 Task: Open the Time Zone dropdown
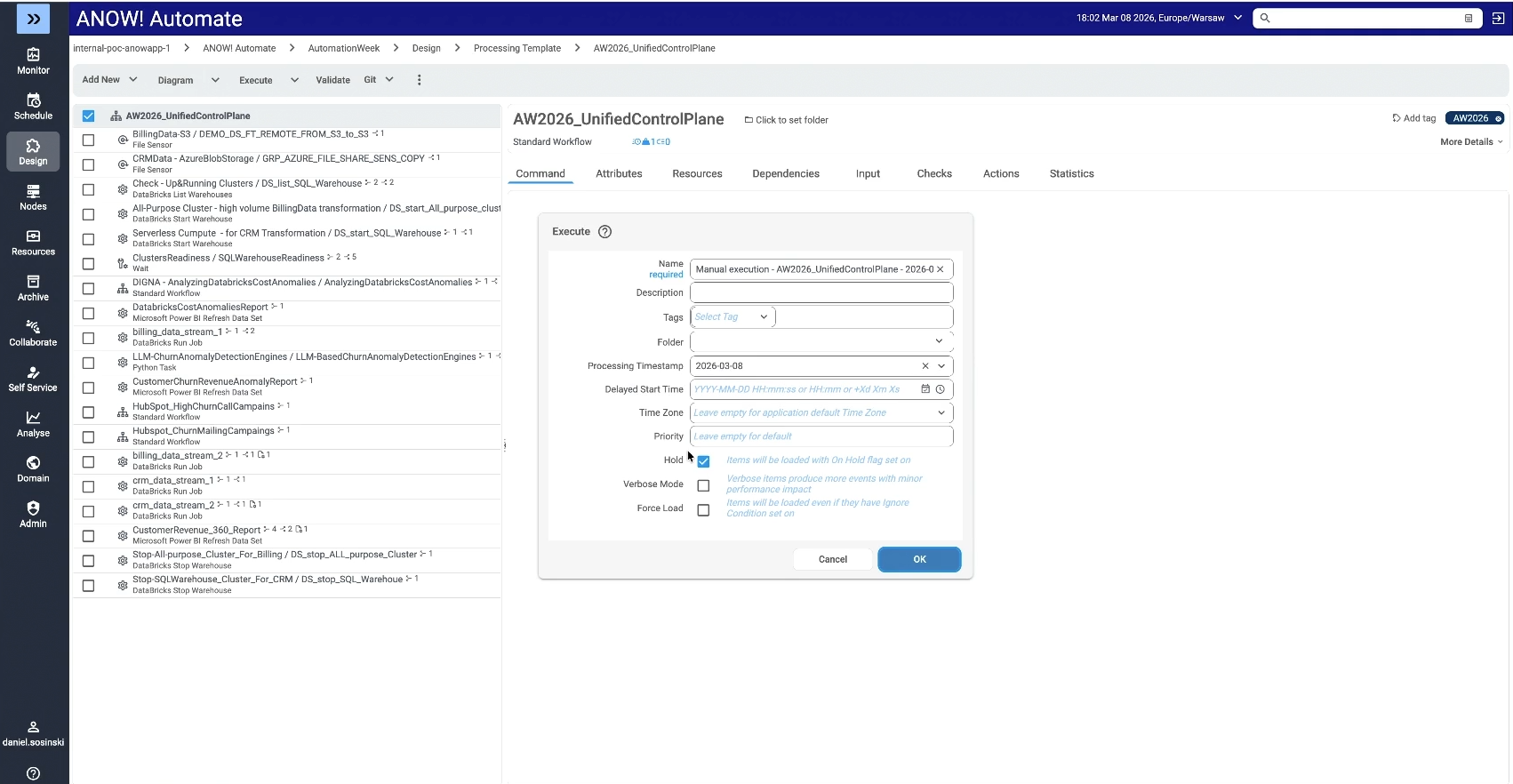941,412
